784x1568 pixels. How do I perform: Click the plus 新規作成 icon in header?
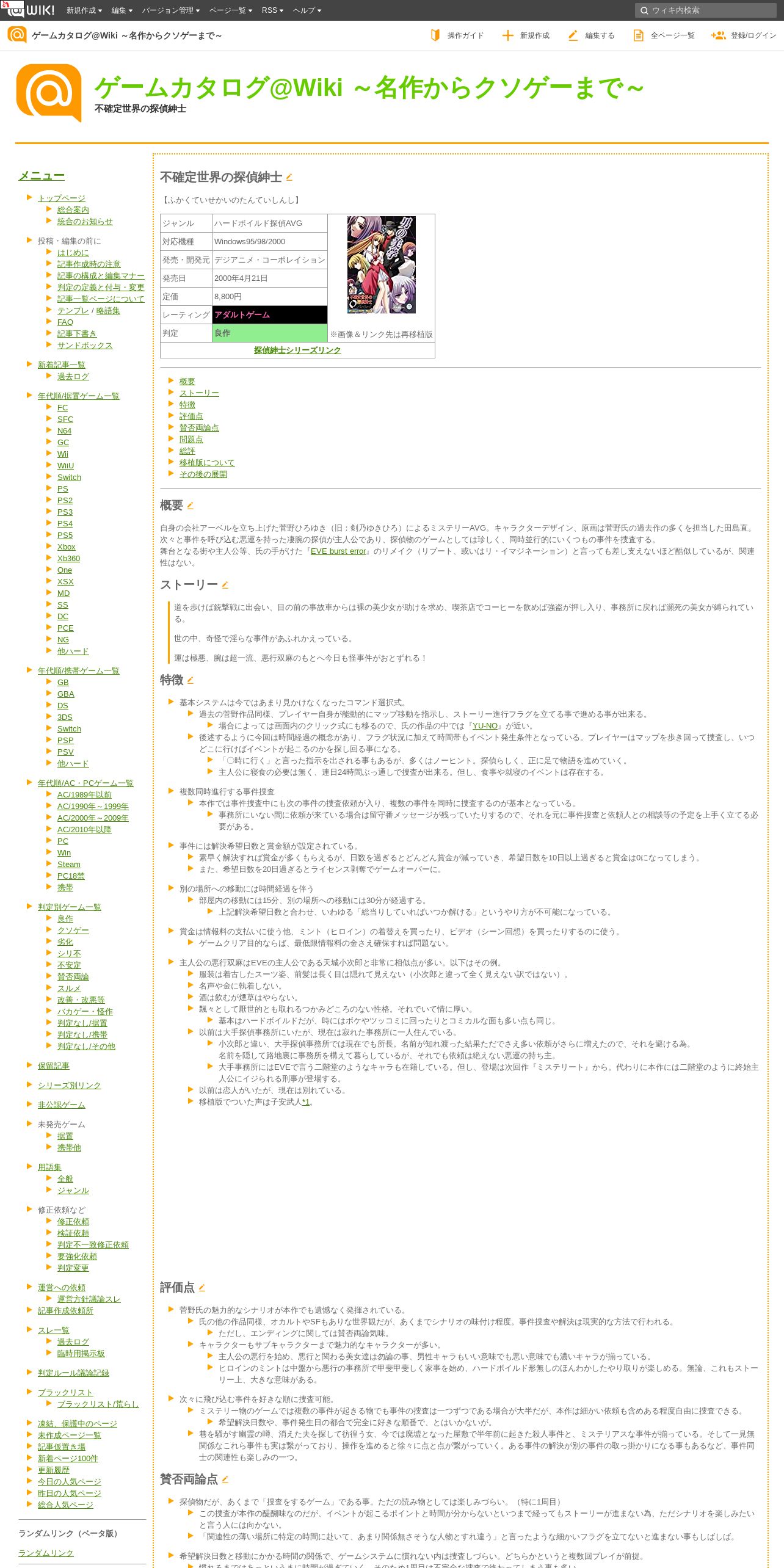coord(507,35)
